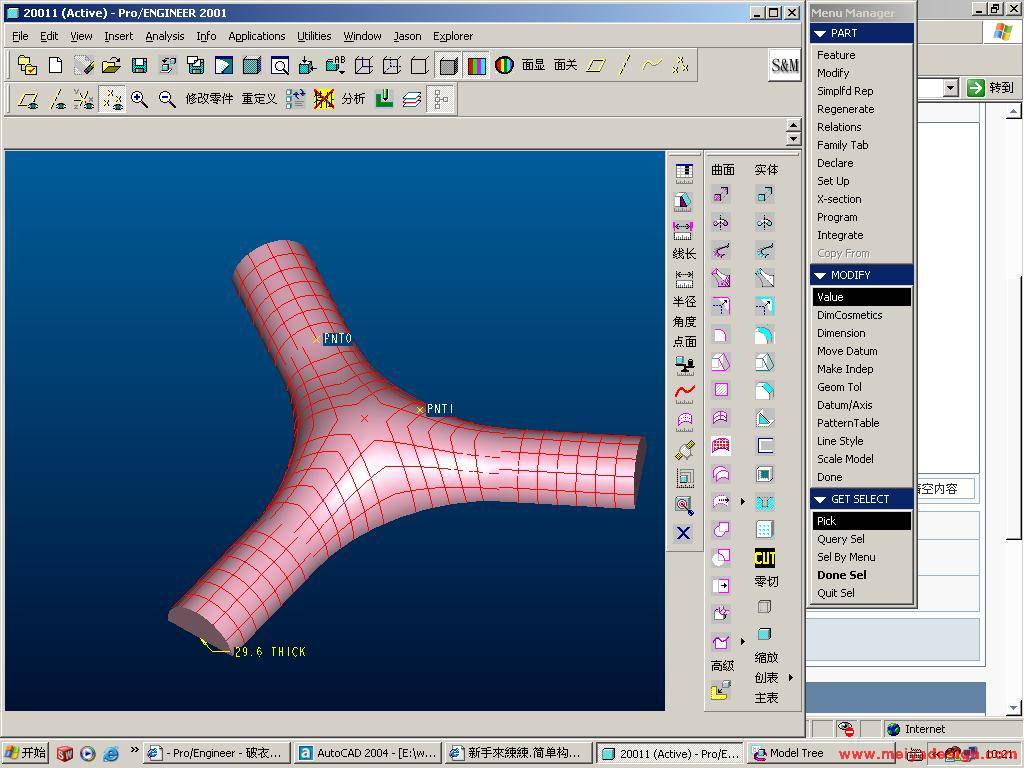Select the PNT0 datum point label
Screen dimensions: 1024x768
click(338, 338)
